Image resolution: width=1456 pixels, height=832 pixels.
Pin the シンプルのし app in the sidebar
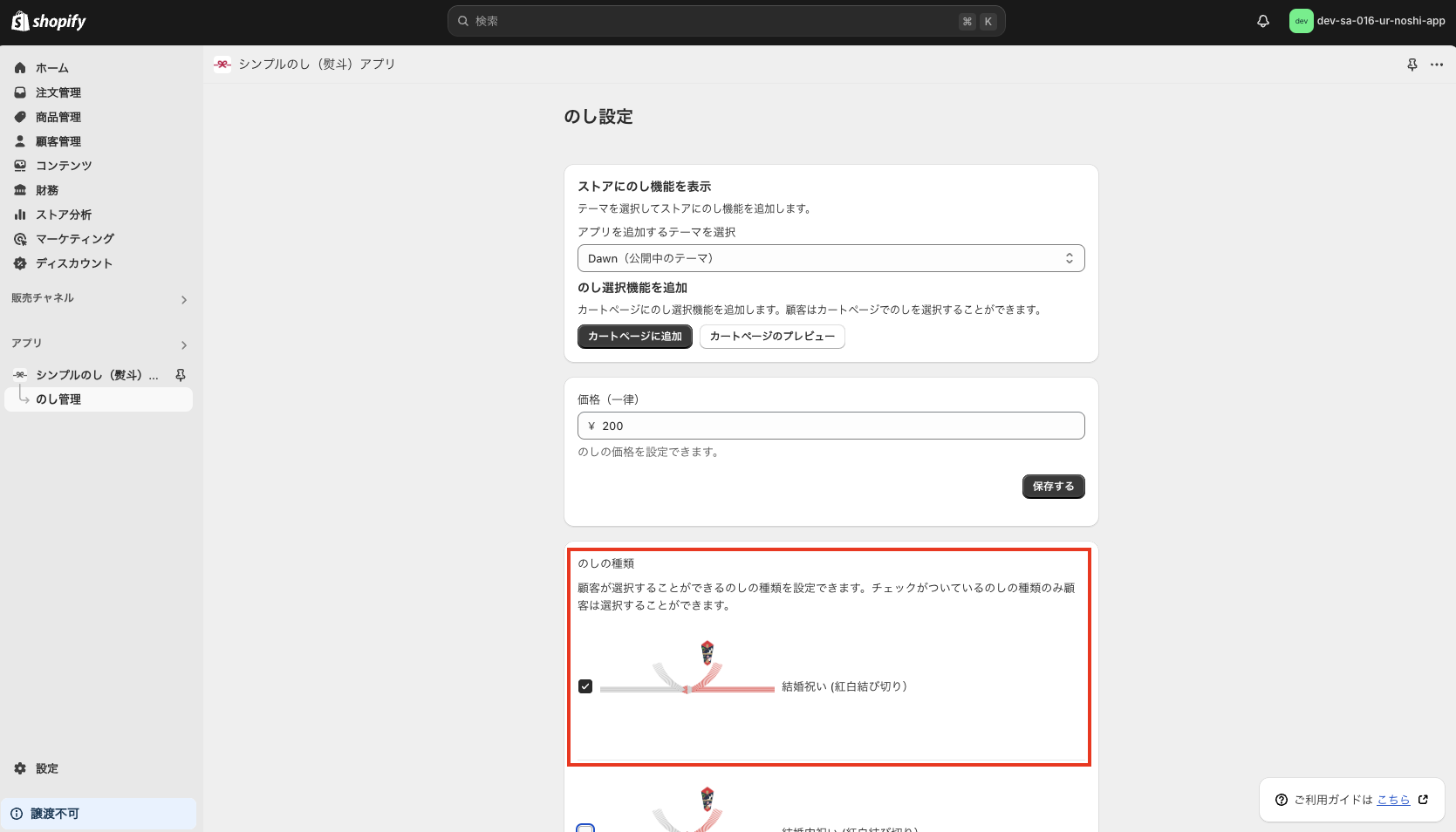[x=180, y=374]
